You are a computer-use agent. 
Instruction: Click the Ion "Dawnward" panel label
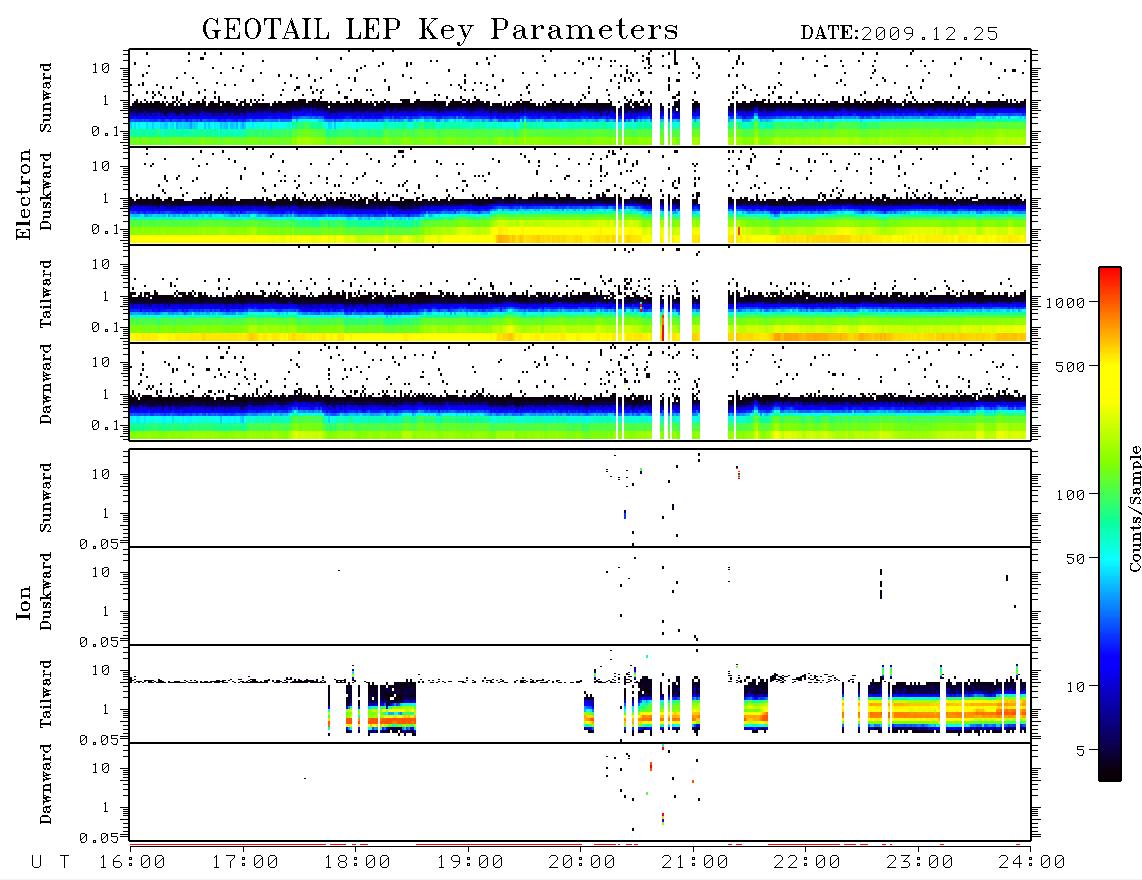[46, 784]
